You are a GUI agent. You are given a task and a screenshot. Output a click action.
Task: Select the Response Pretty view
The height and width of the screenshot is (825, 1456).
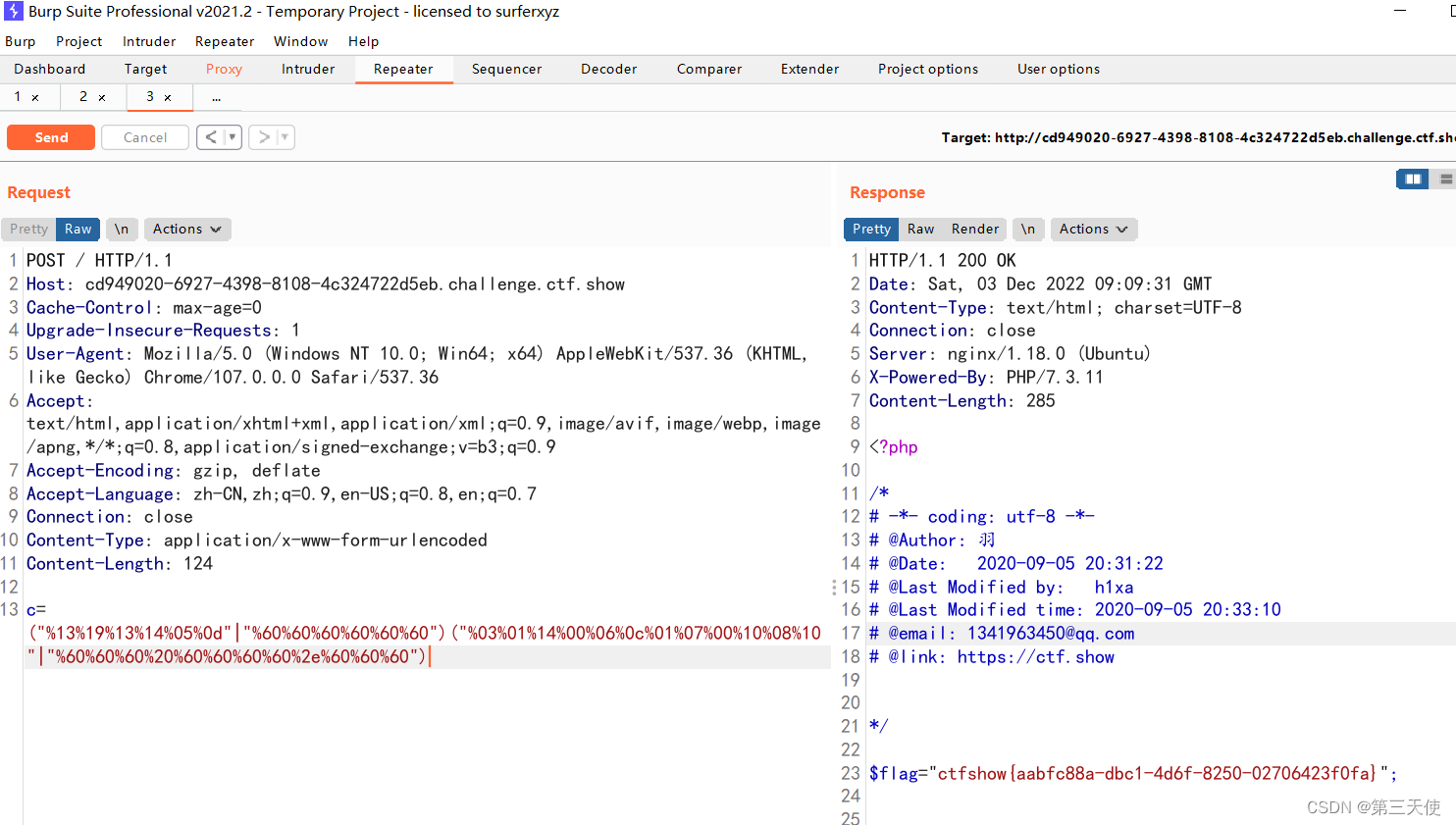(x=871, y=229)
